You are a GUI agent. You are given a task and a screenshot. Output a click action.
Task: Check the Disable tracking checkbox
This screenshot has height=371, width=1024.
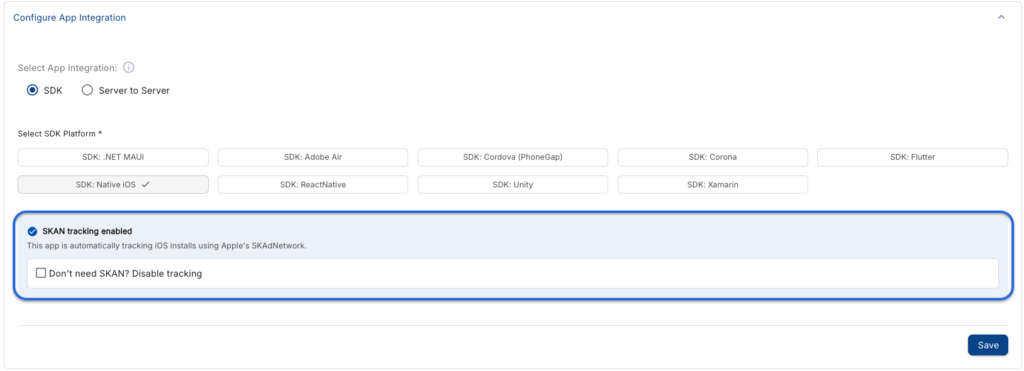(x=40, y=273)
